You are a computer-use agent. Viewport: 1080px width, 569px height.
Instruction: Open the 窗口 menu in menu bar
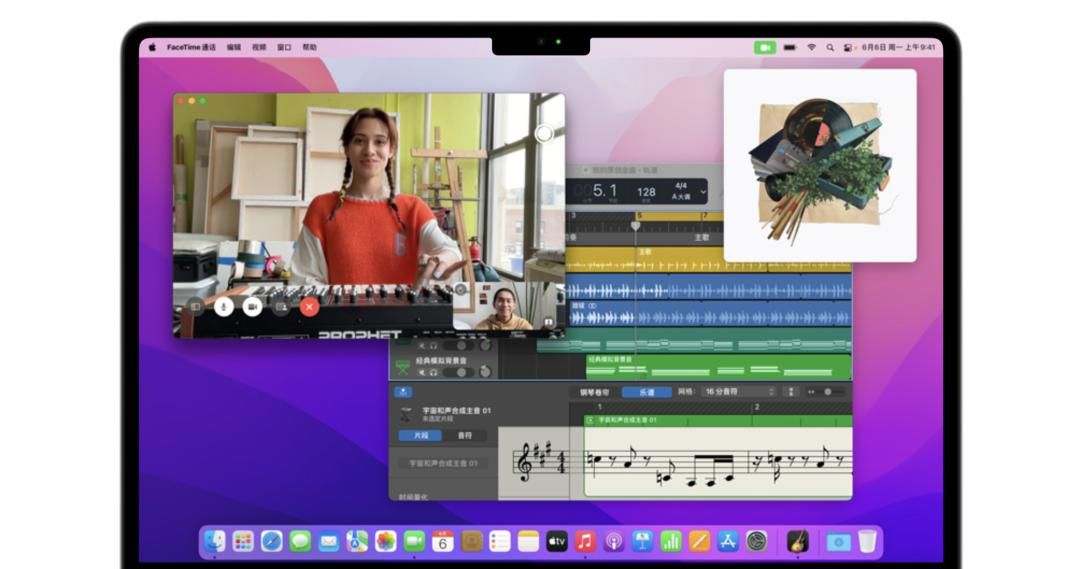(x=284, y=48)
